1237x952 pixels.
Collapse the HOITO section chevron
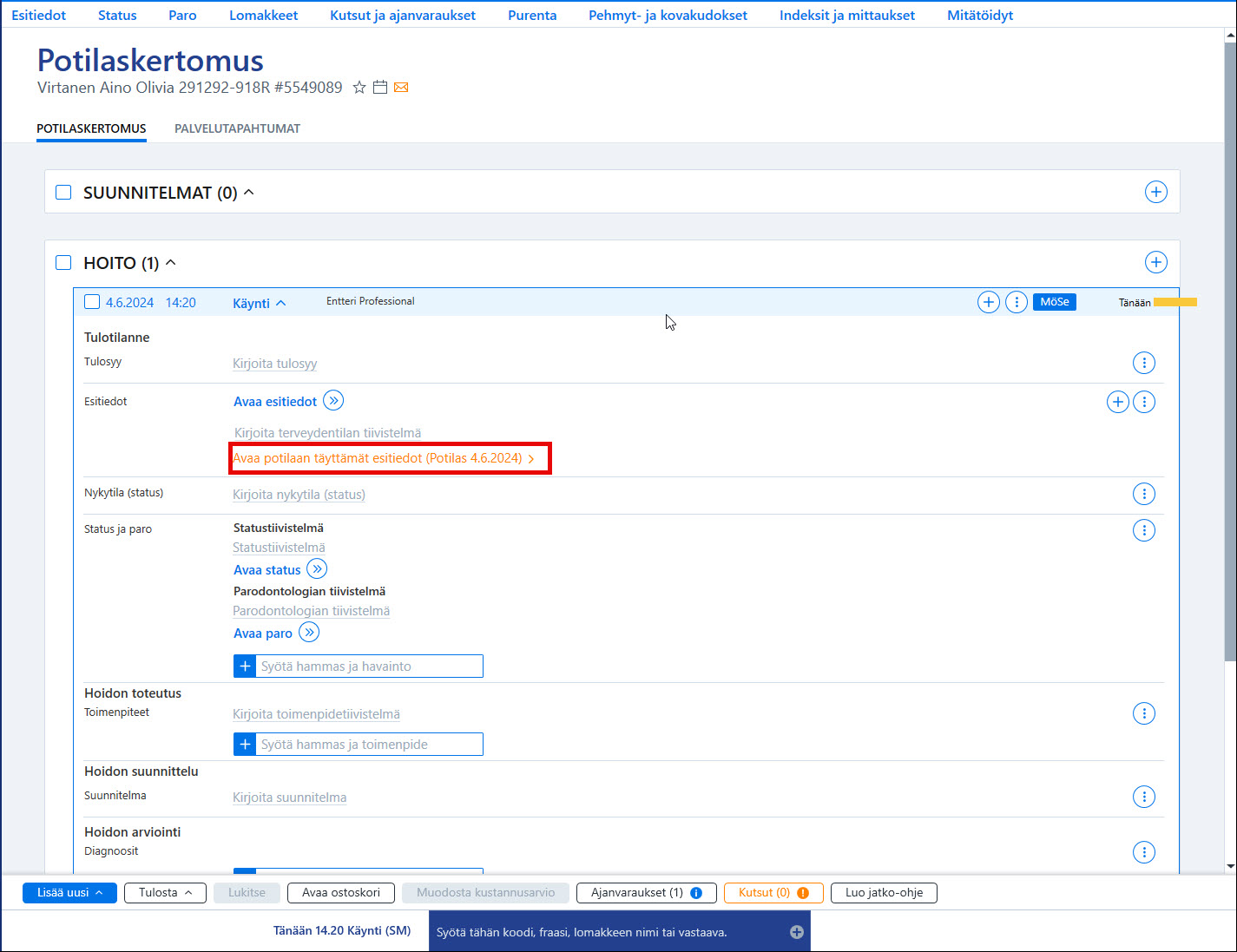(x=171, y=262)
